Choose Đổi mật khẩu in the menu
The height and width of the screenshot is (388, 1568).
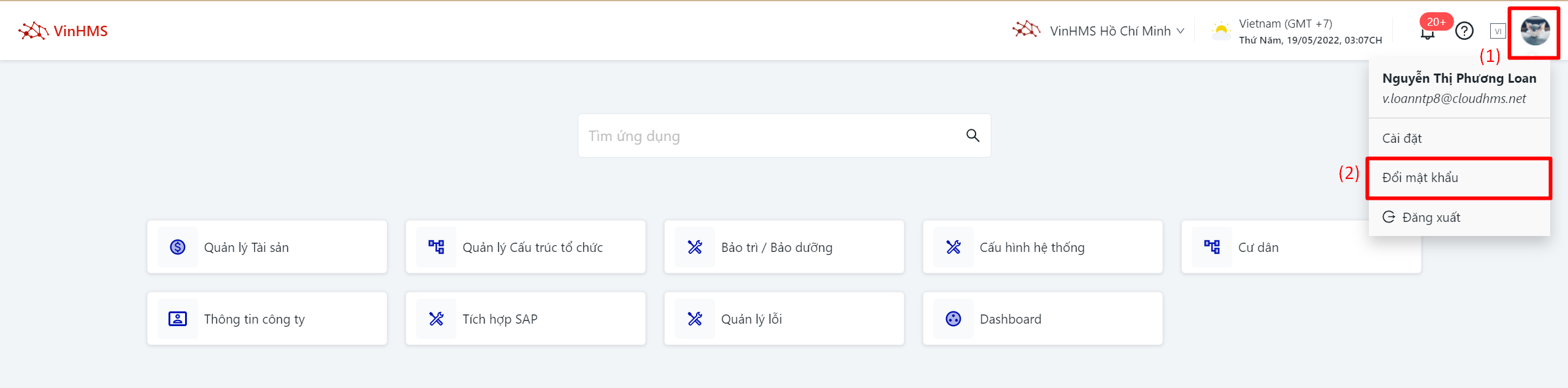tap(1420, 178)
